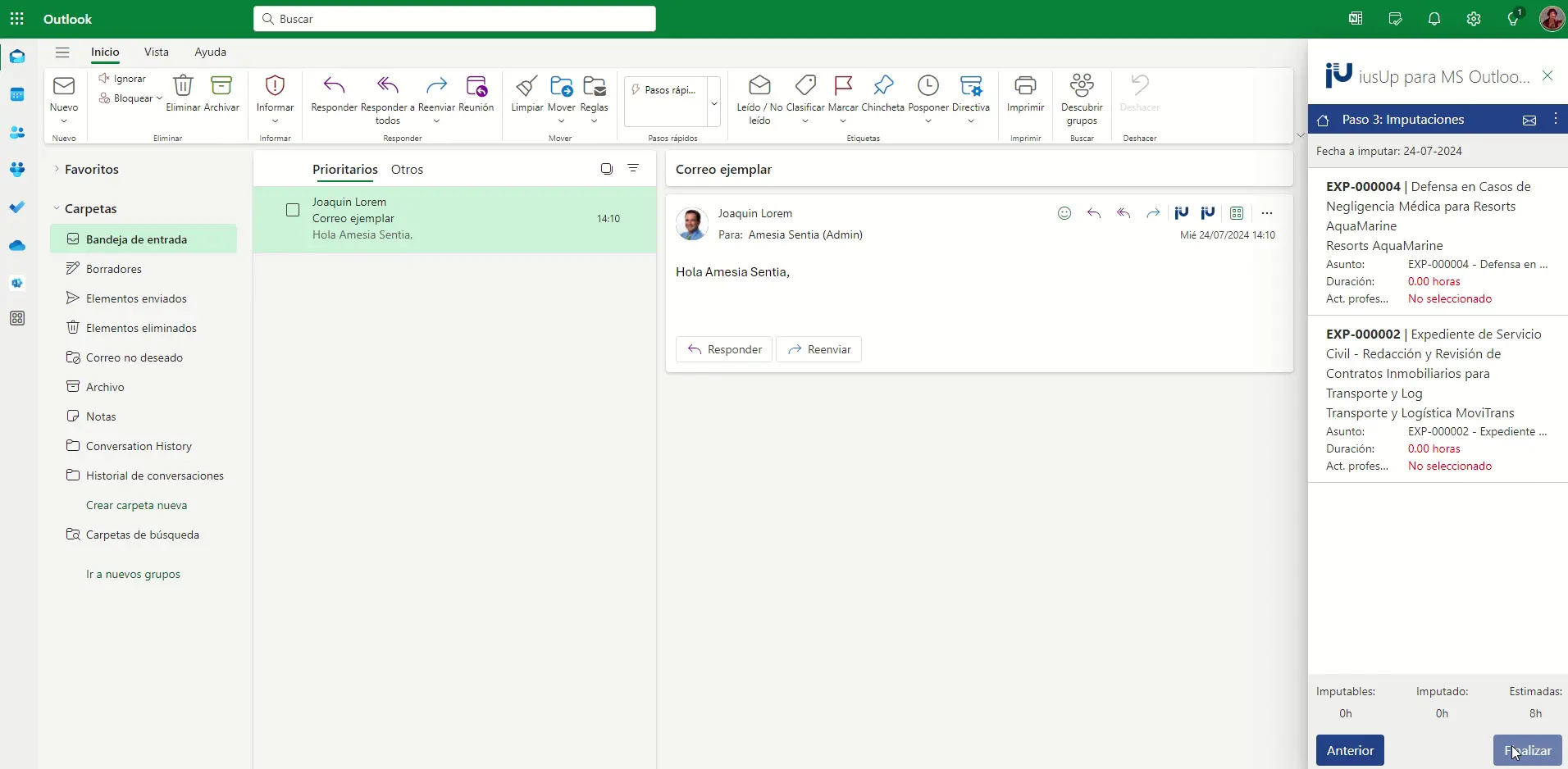Pin the message with the Chincheta icon
The height and width of the screenshot is (769, 1568).
coord(882,86)
